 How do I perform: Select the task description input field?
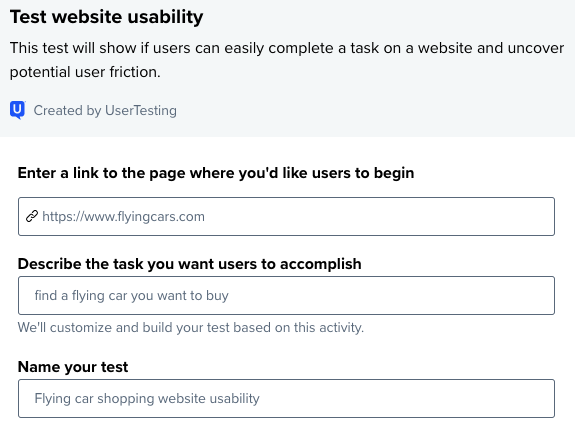click(x=286, y=295)
